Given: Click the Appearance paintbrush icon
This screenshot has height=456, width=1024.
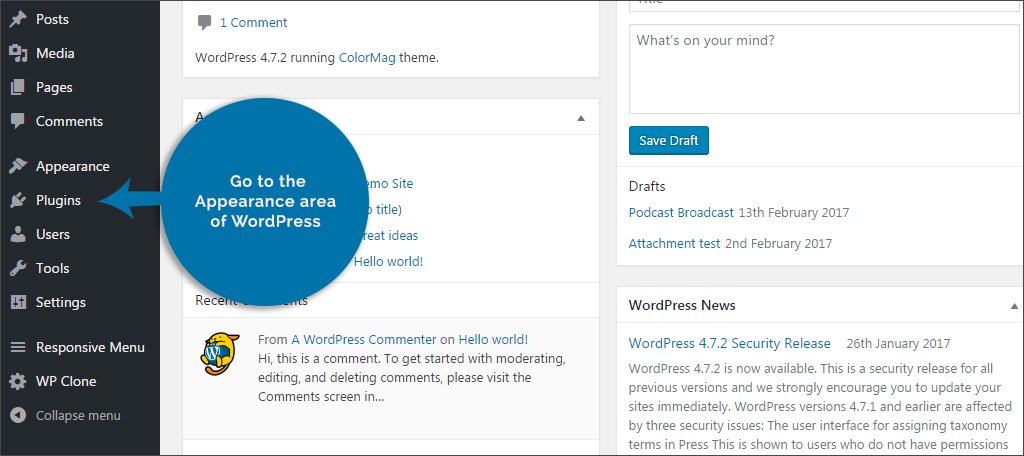Looking at the screenshot, I should 18,166.
